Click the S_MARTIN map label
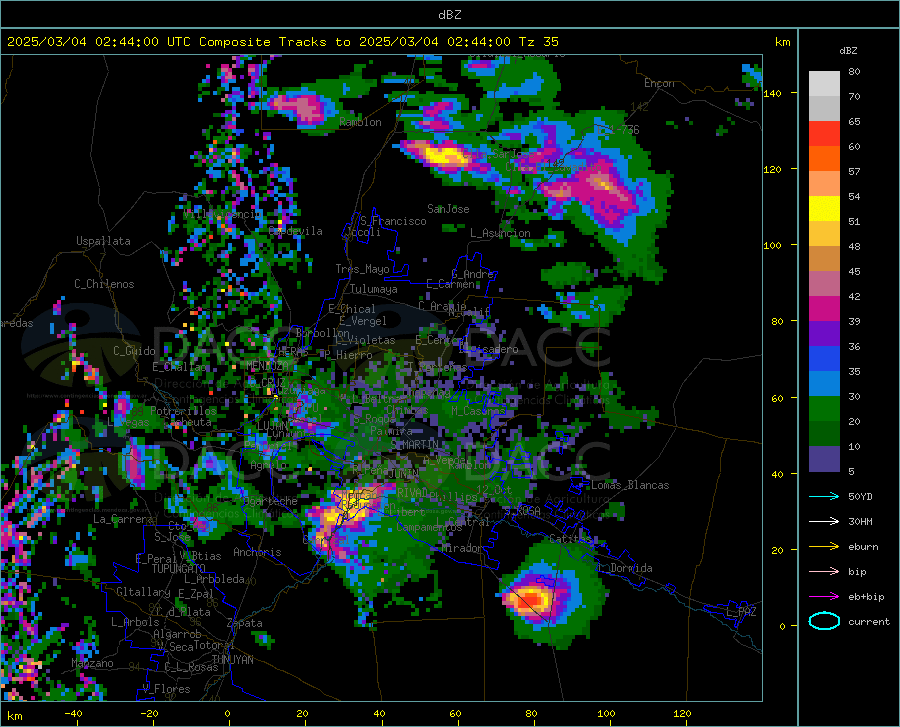 click(x=414, y=445)
